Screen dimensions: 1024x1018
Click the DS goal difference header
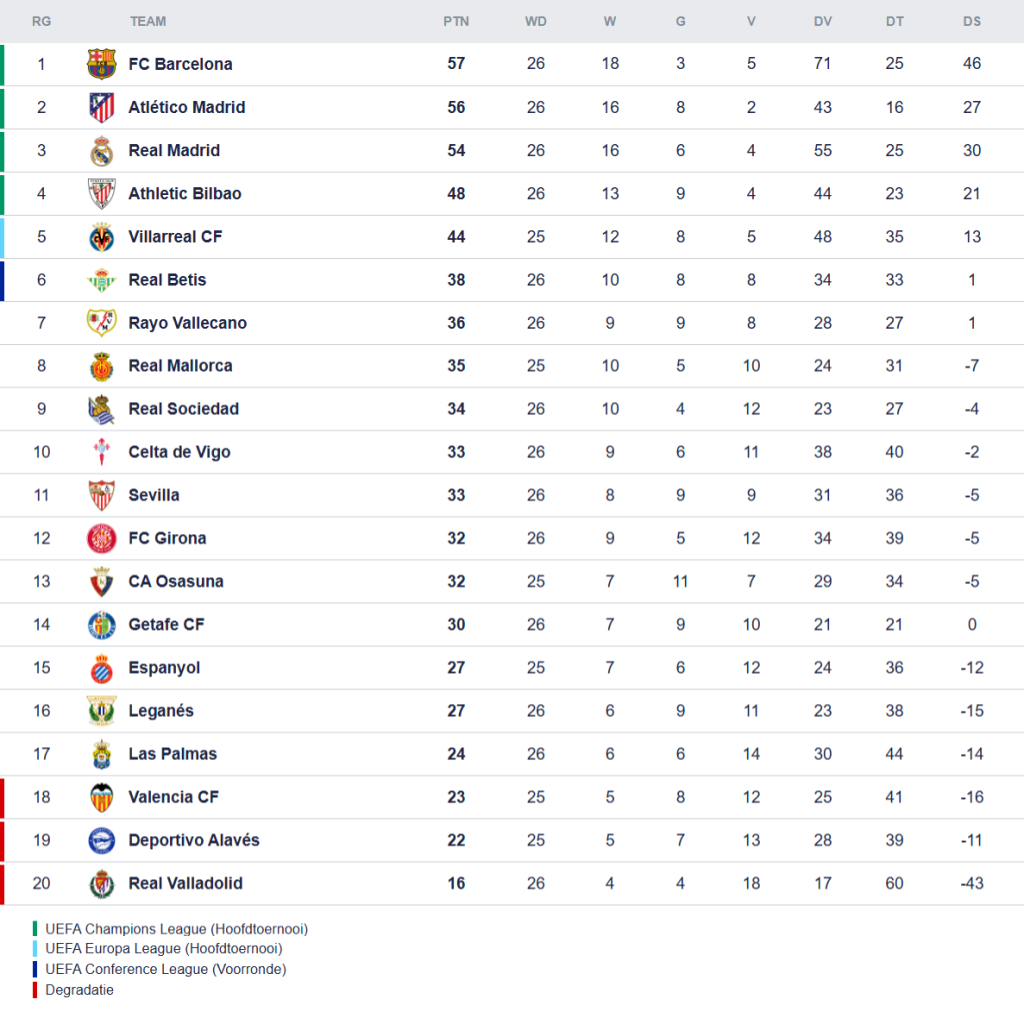point(972,21)
